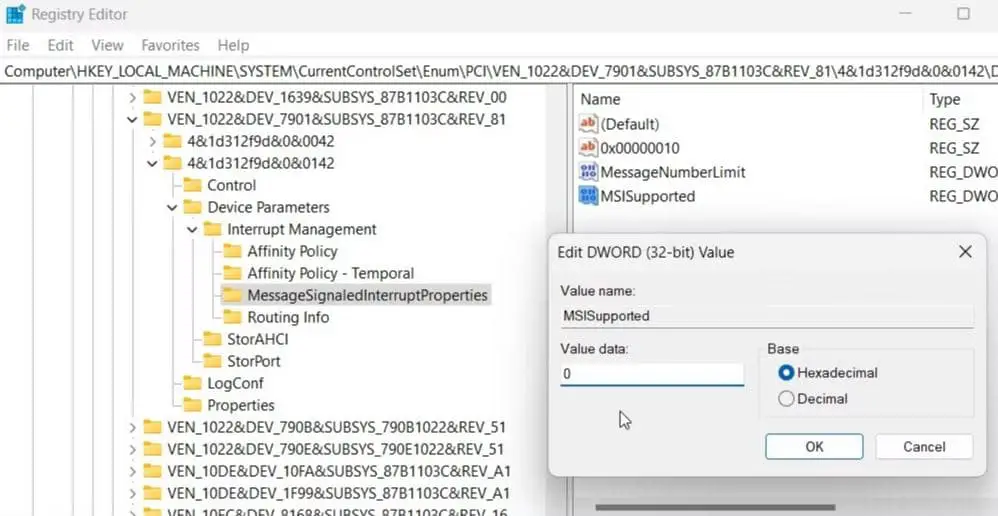Viewport: 998px width, 516px height.
Task: Click the Routing Info folder icon
Action: coord(232,317)
